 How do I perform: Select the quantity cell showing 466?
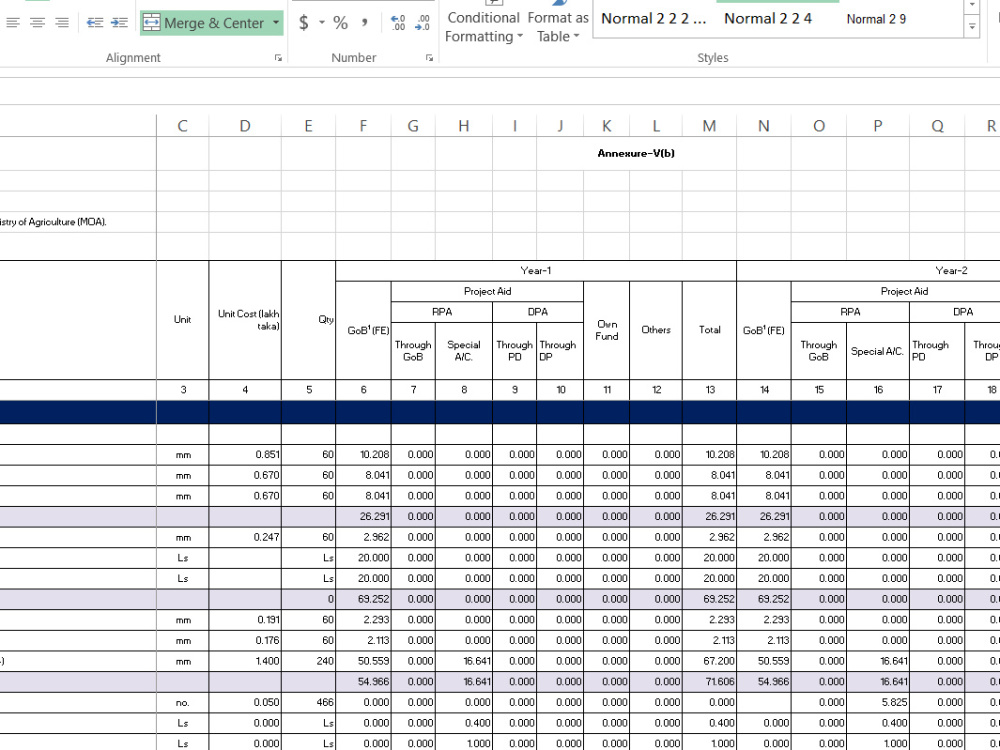[x=308, y=702]
